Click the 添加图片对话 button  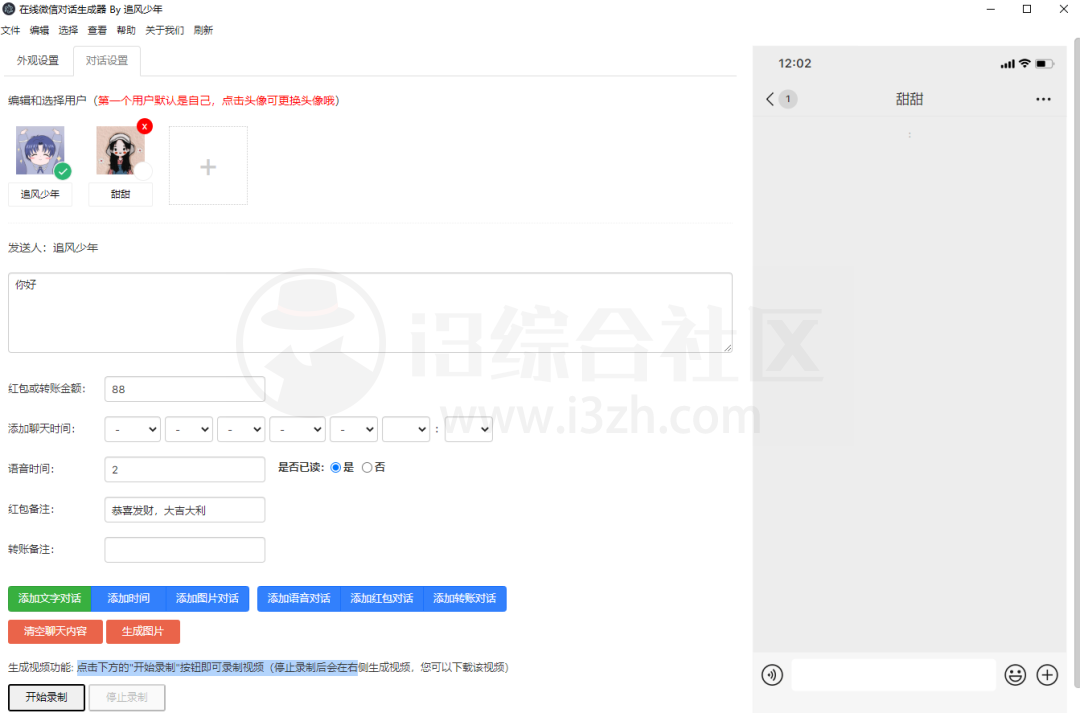pos(207,599)
